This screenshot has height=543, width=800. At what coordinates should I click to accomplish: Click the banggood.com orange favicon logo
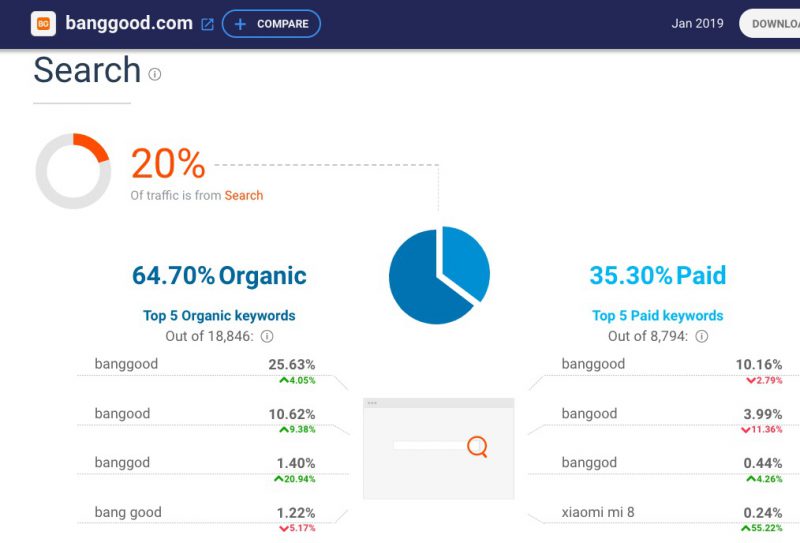tap(43, 23)
